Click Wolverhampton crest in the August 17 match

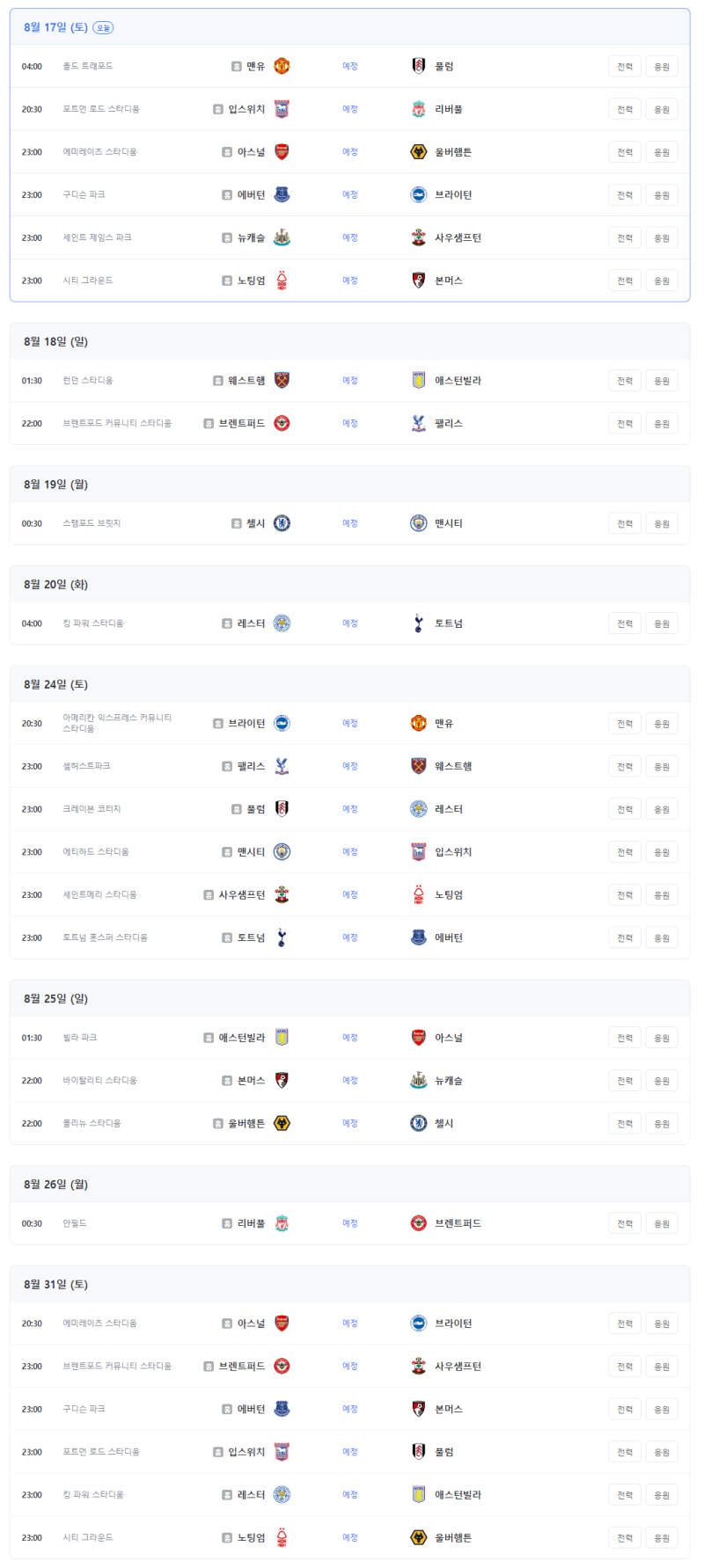(x=419, y=152)
